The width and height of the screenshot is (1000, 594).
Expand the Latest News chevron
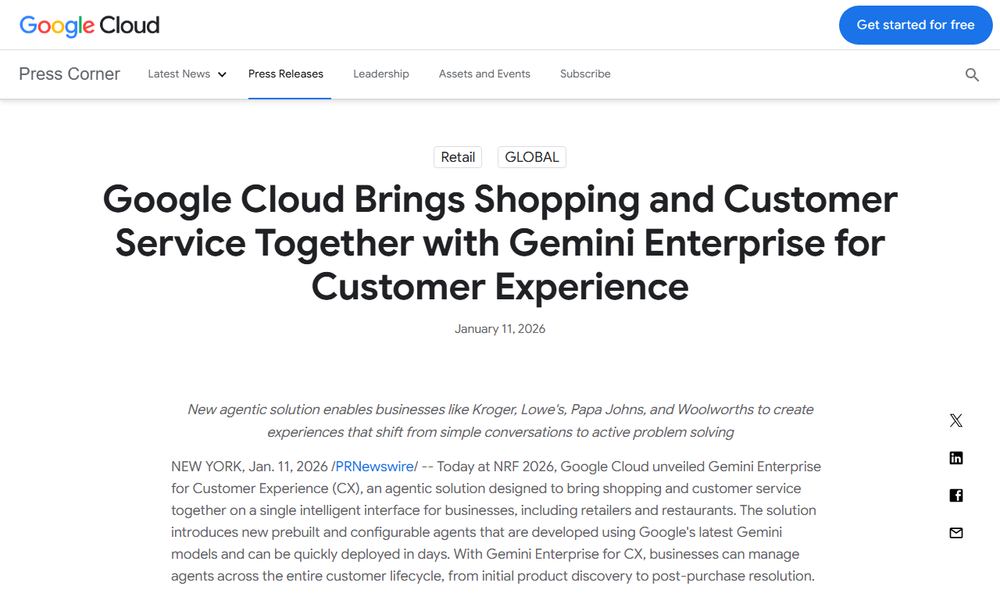[x=222, y=75]
